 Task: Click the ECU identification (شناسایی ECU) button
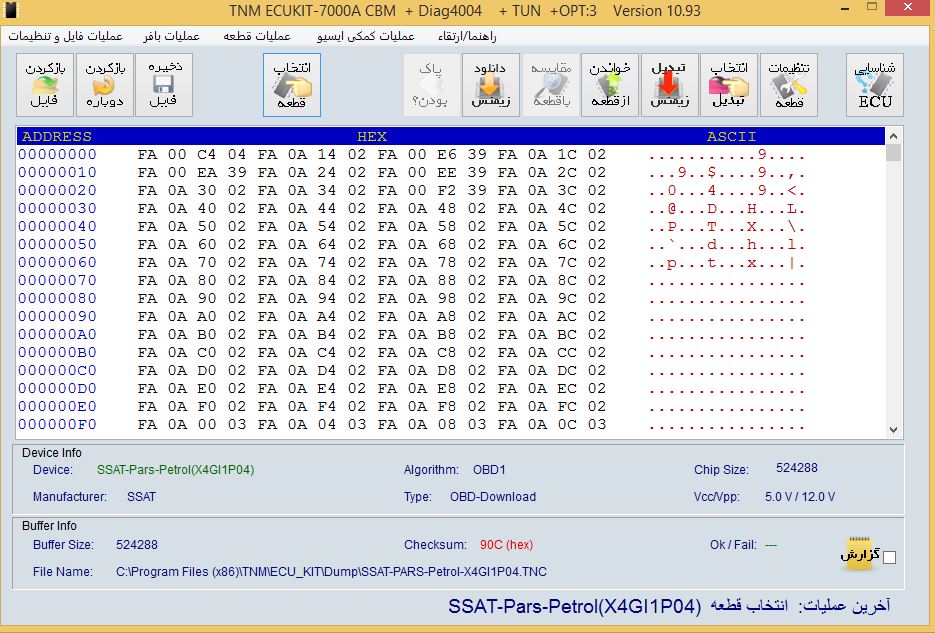875,85
